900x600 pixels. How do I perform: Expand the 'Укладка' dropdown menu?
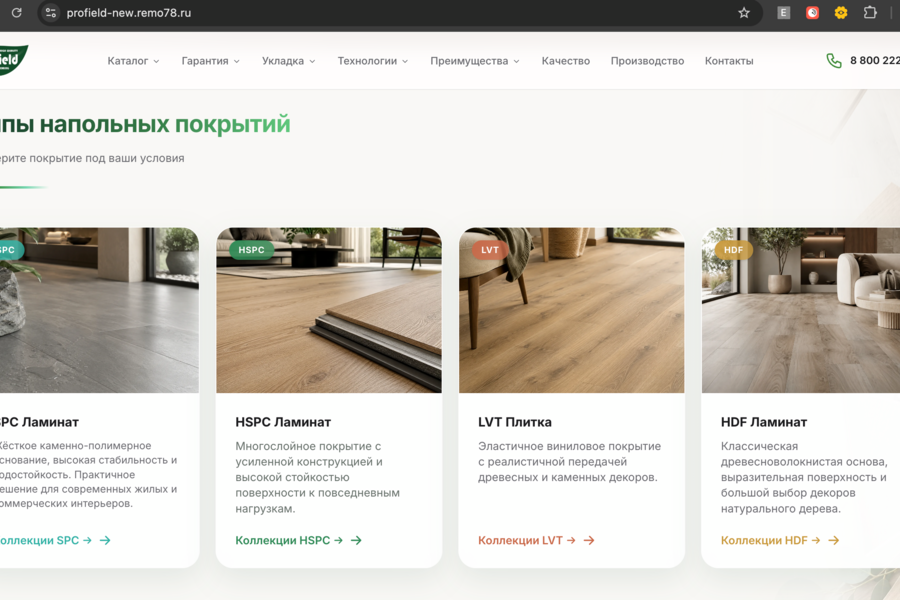[288, 61]
